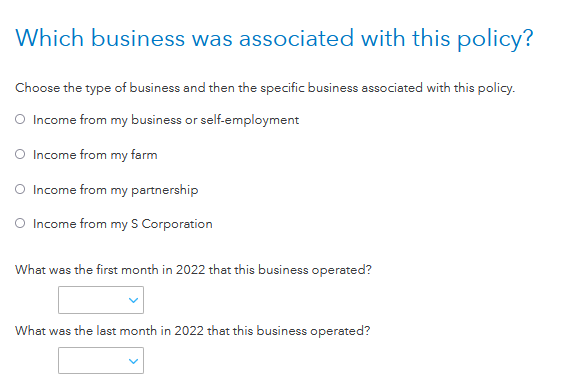The width and height of the screenshot is (574, 385).
Task: Click the "business or self-employment" label text
Action: tap(215, 120)
